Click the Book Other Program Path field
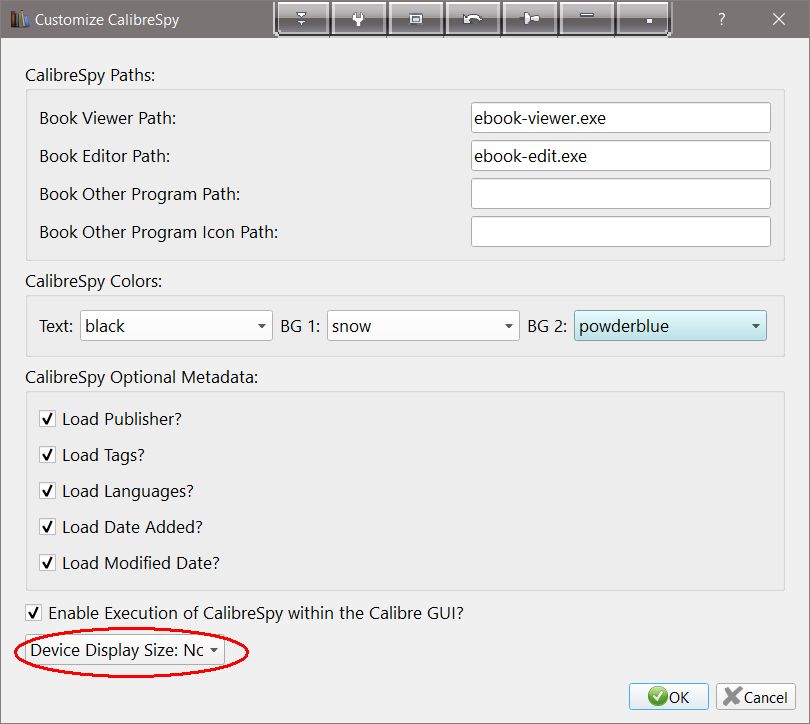This screenshot has width=810, height=724. (620, 194)
